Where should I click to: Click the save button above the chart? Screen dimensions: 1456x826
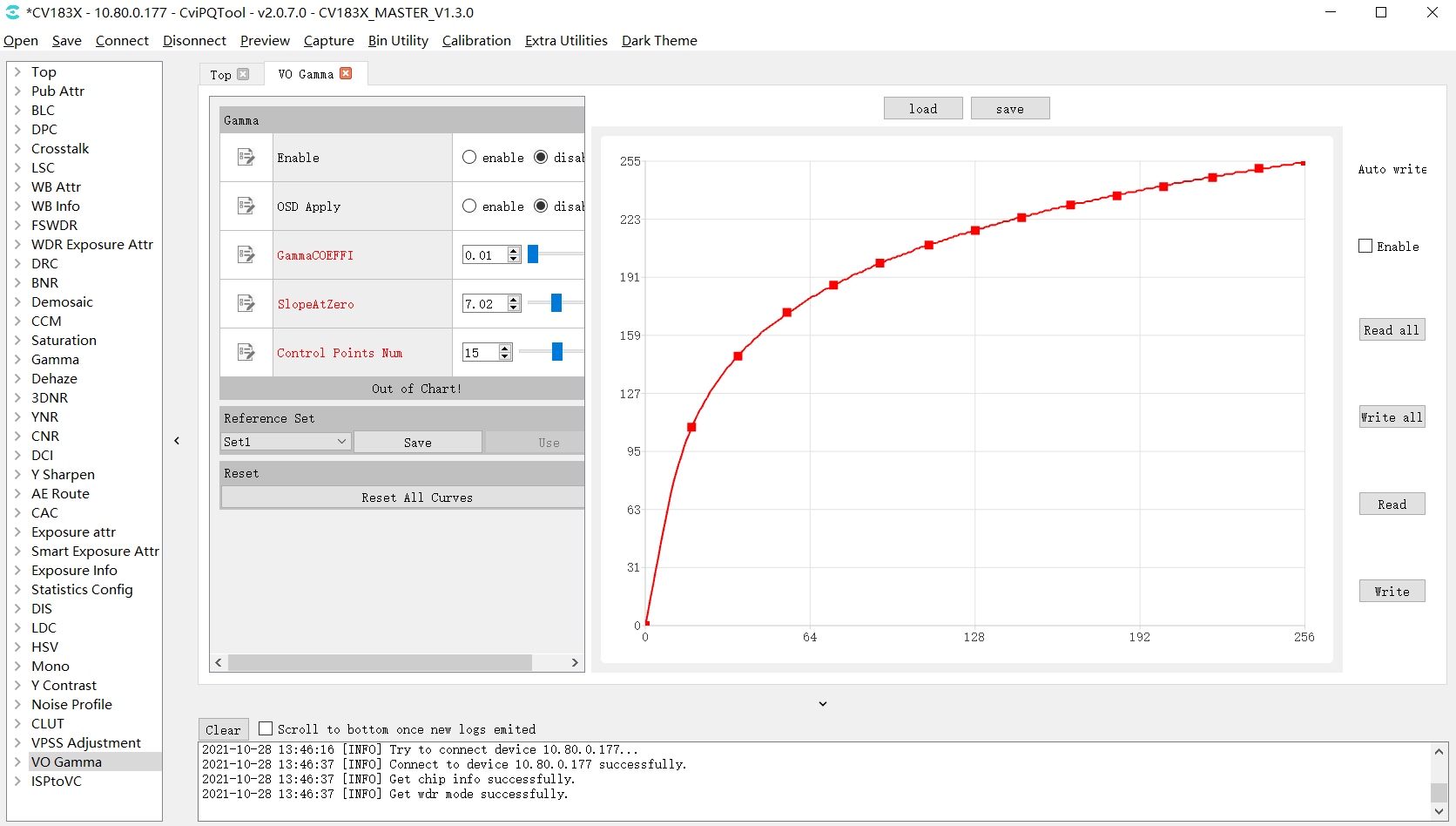point(1010,108)
